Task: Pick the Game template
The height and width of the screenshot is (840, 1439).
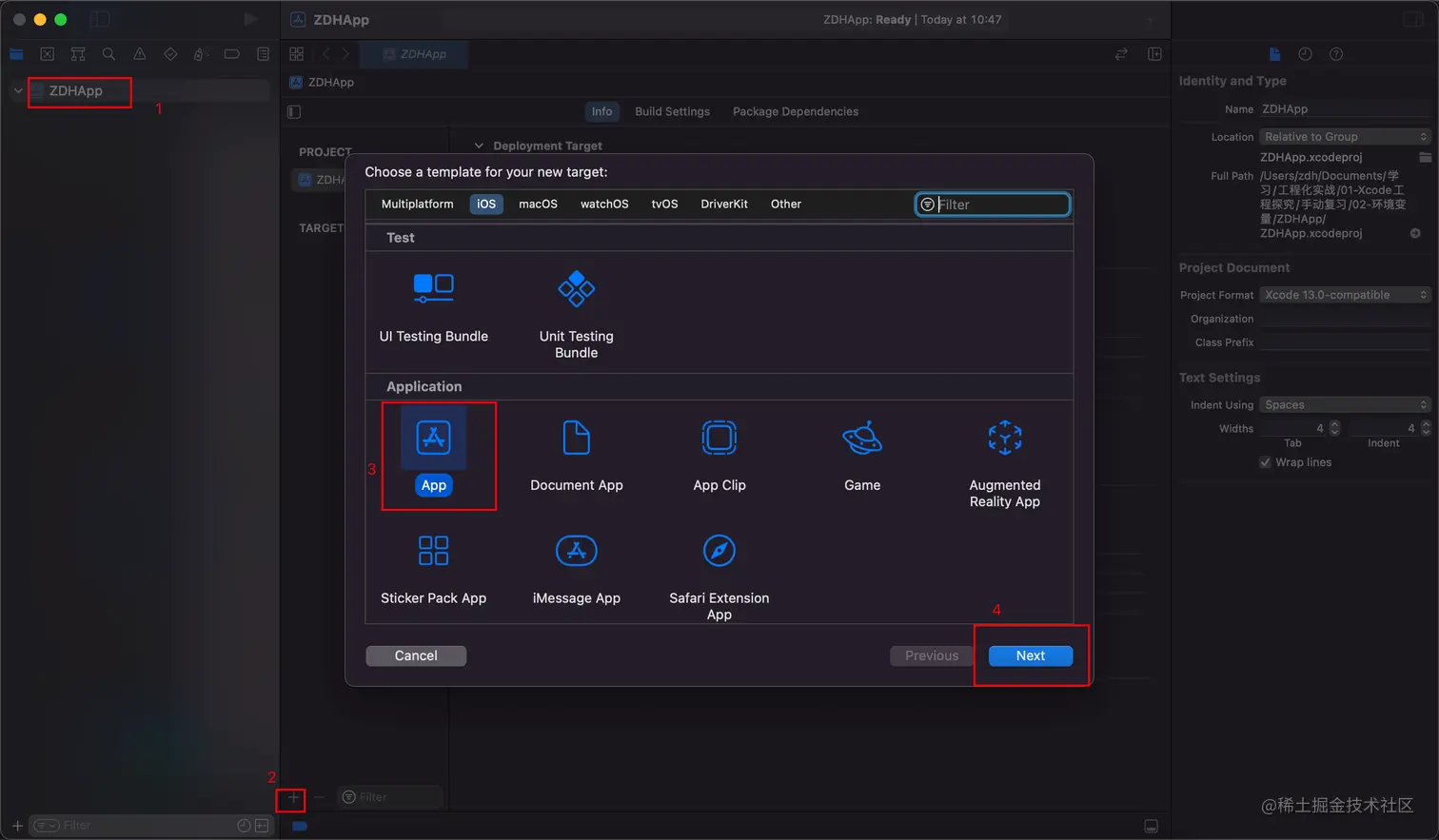Action: tap(862, 455)
